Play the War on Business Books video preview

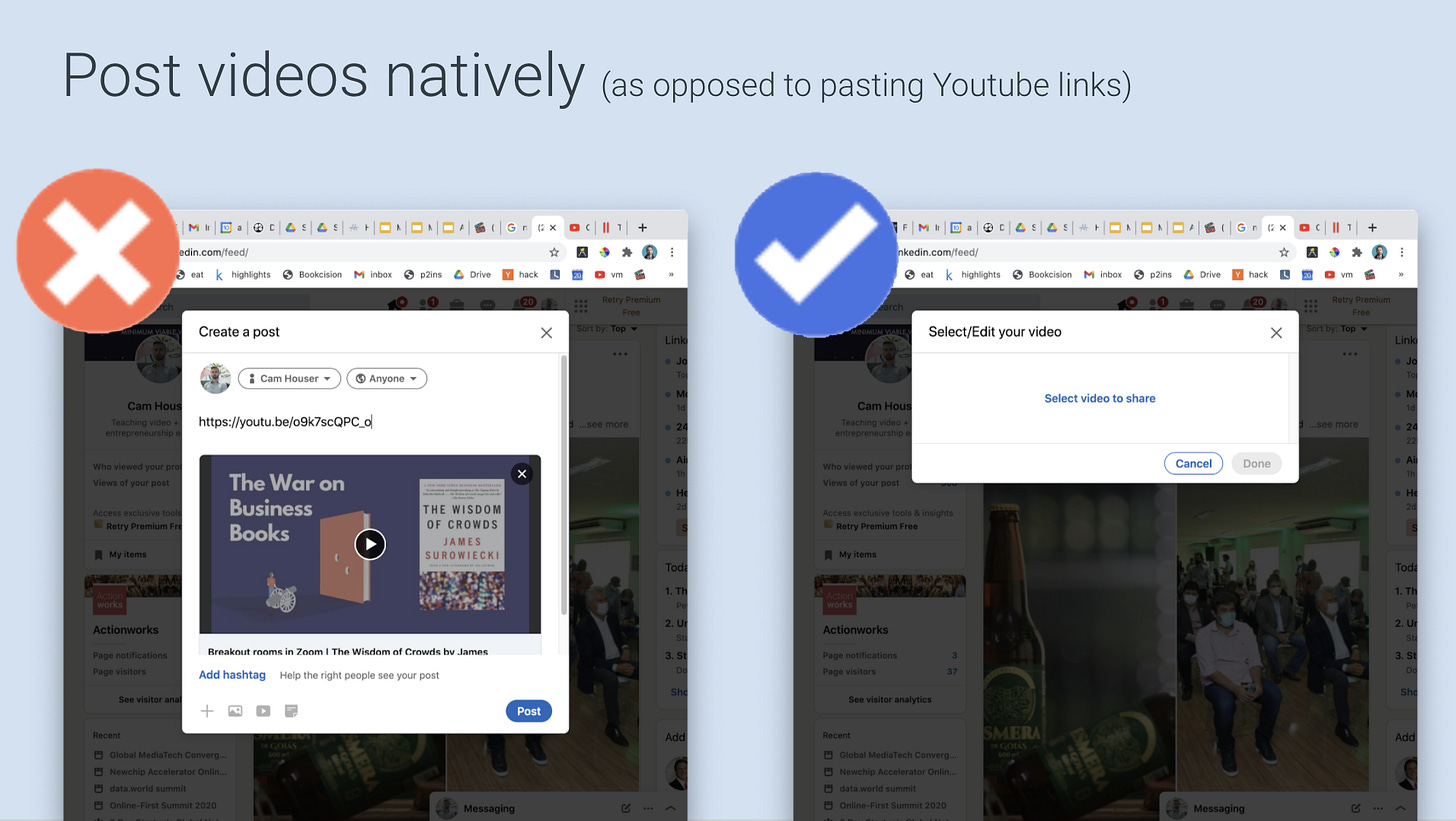(x=370, y=544)
